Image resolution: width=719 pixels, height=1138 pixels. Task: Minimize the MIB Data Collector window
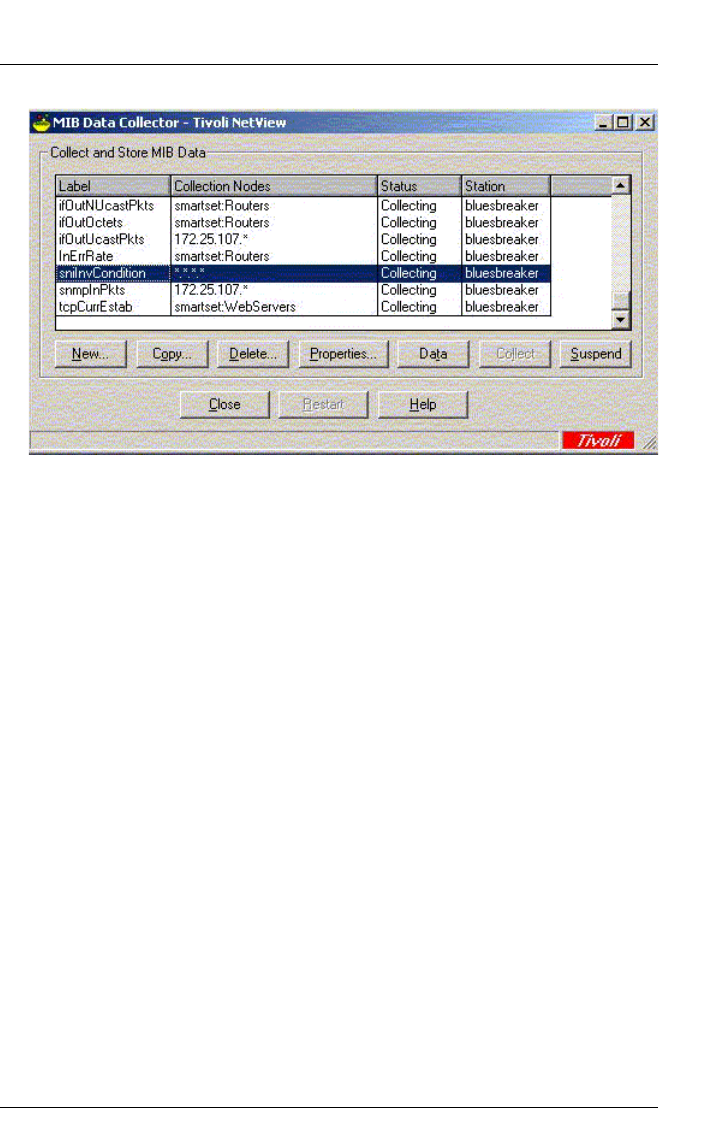[604, 123]
